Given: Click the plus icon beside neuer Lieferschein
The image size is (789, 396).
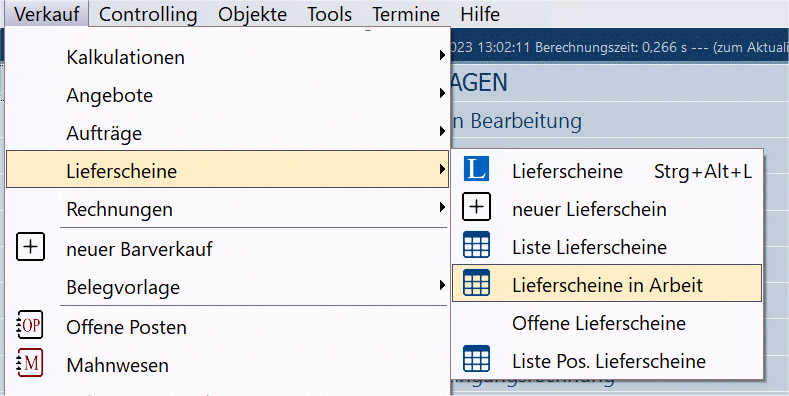Looking at the screenshot, I should (476, 207).
